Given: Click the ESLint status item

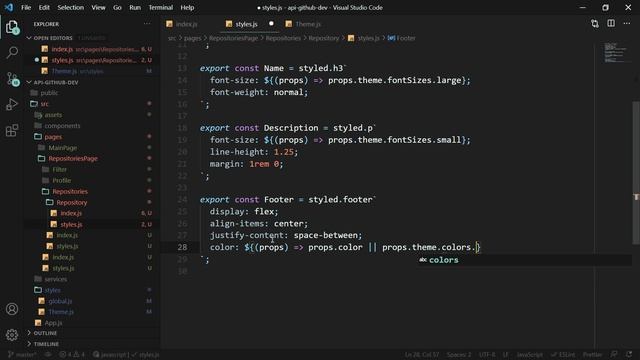Looking at the screenshot, I should [x=563, y=354].
